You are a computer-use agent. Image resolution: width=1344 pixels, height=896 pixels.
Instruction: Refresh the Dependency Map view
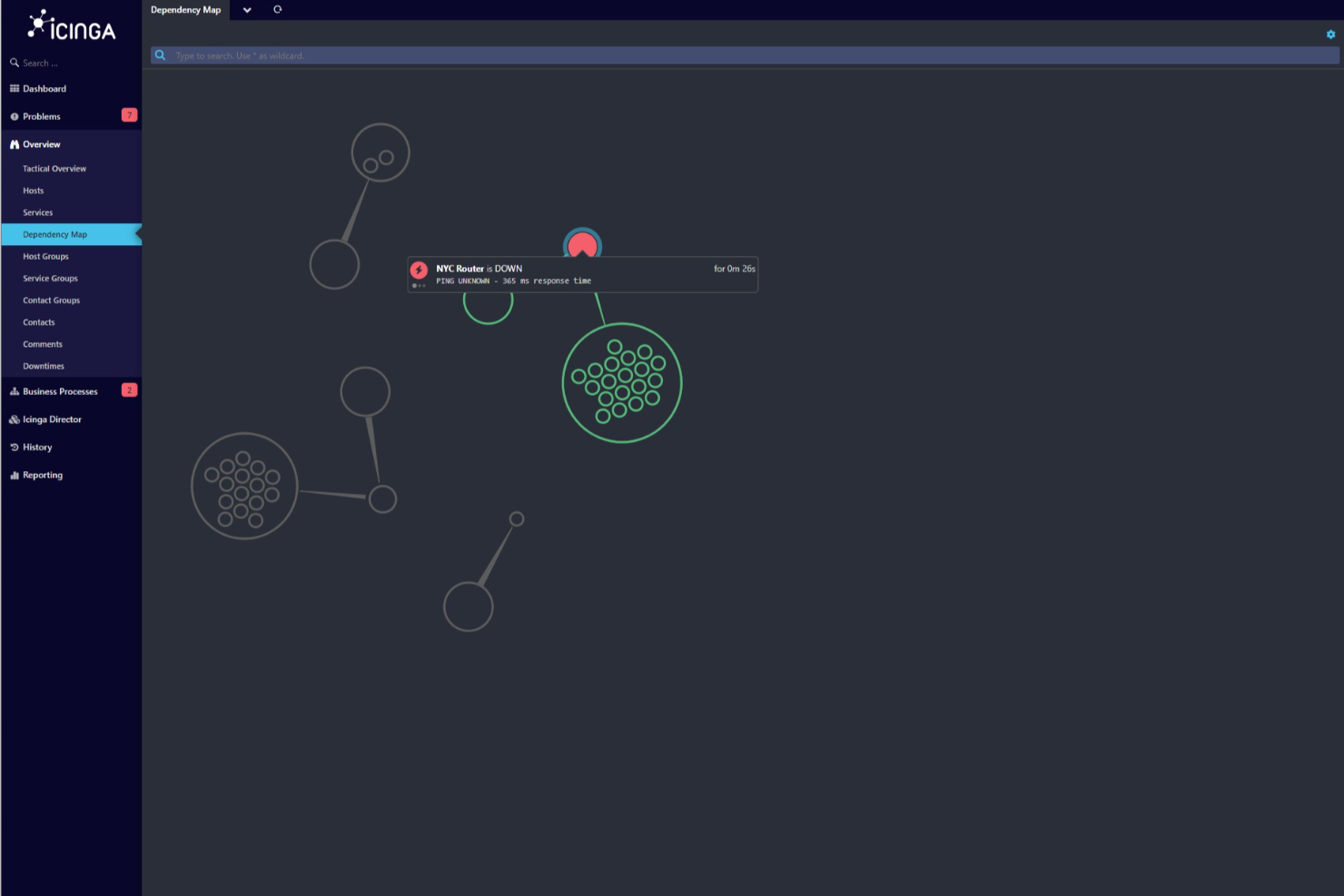(277, 9)
